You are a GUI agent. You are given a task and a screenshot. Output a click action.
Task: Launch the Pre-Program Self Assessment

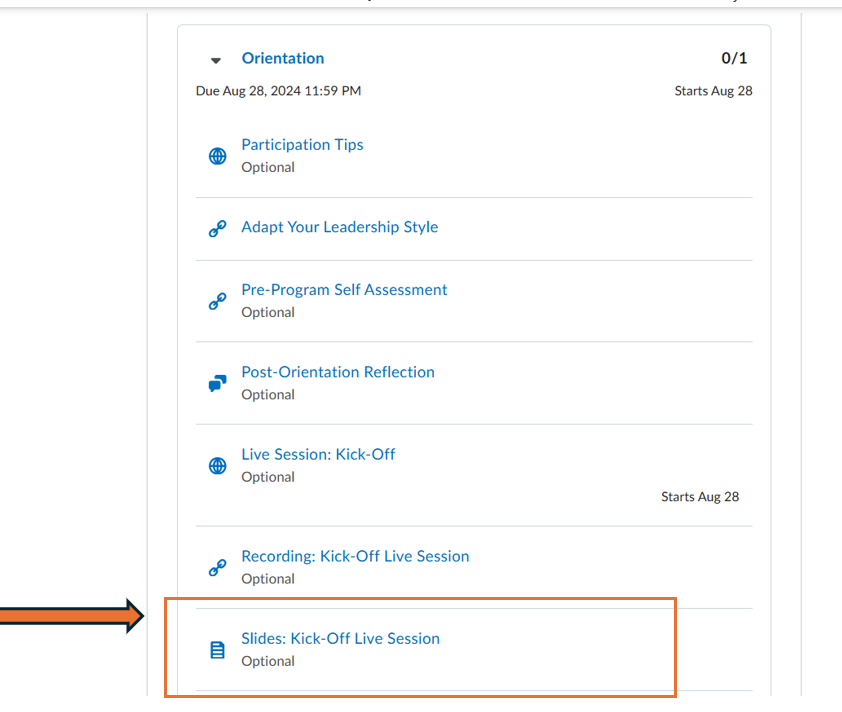[x=344, y=290]
